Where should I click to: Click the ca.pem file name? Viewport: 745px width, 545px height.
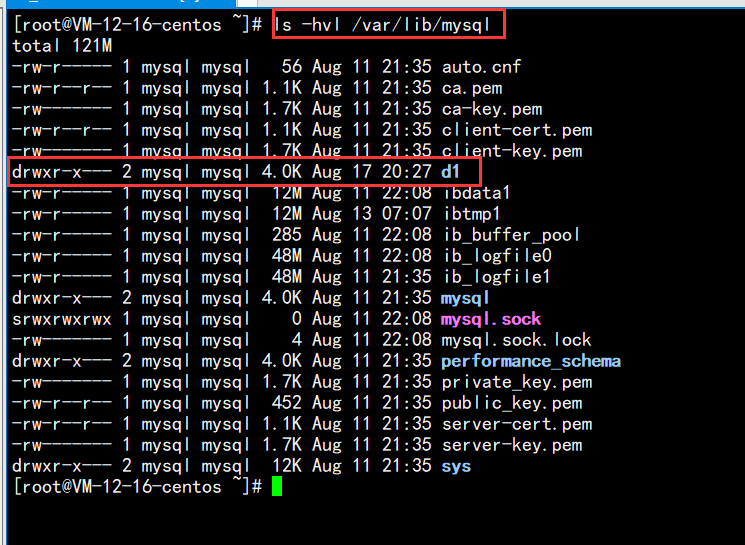coord(472,88)
